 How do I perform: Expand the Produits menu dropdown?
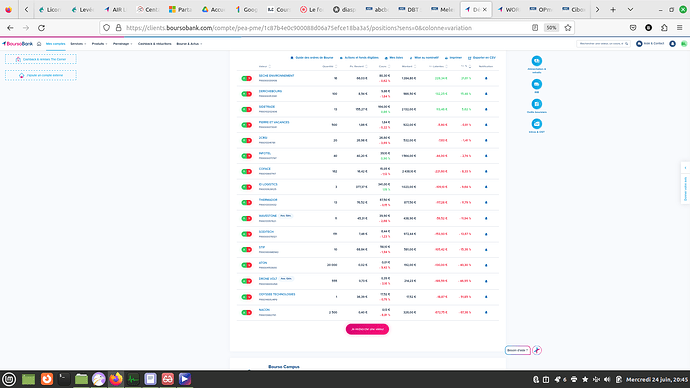click(x=99, y=44)
